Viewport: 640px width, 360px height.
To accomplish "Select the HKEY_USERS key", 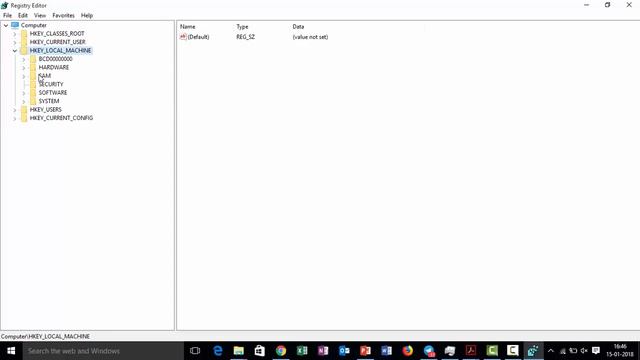I will 45,109.
